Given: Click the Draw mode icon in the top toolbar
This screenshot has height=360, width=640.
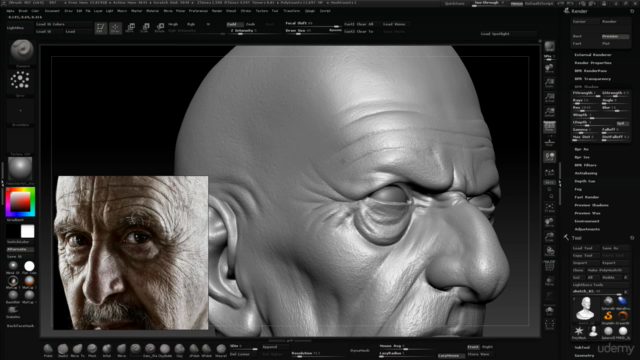Looking at the screenshot, I should pyautogui.click(x=116, y=28).
